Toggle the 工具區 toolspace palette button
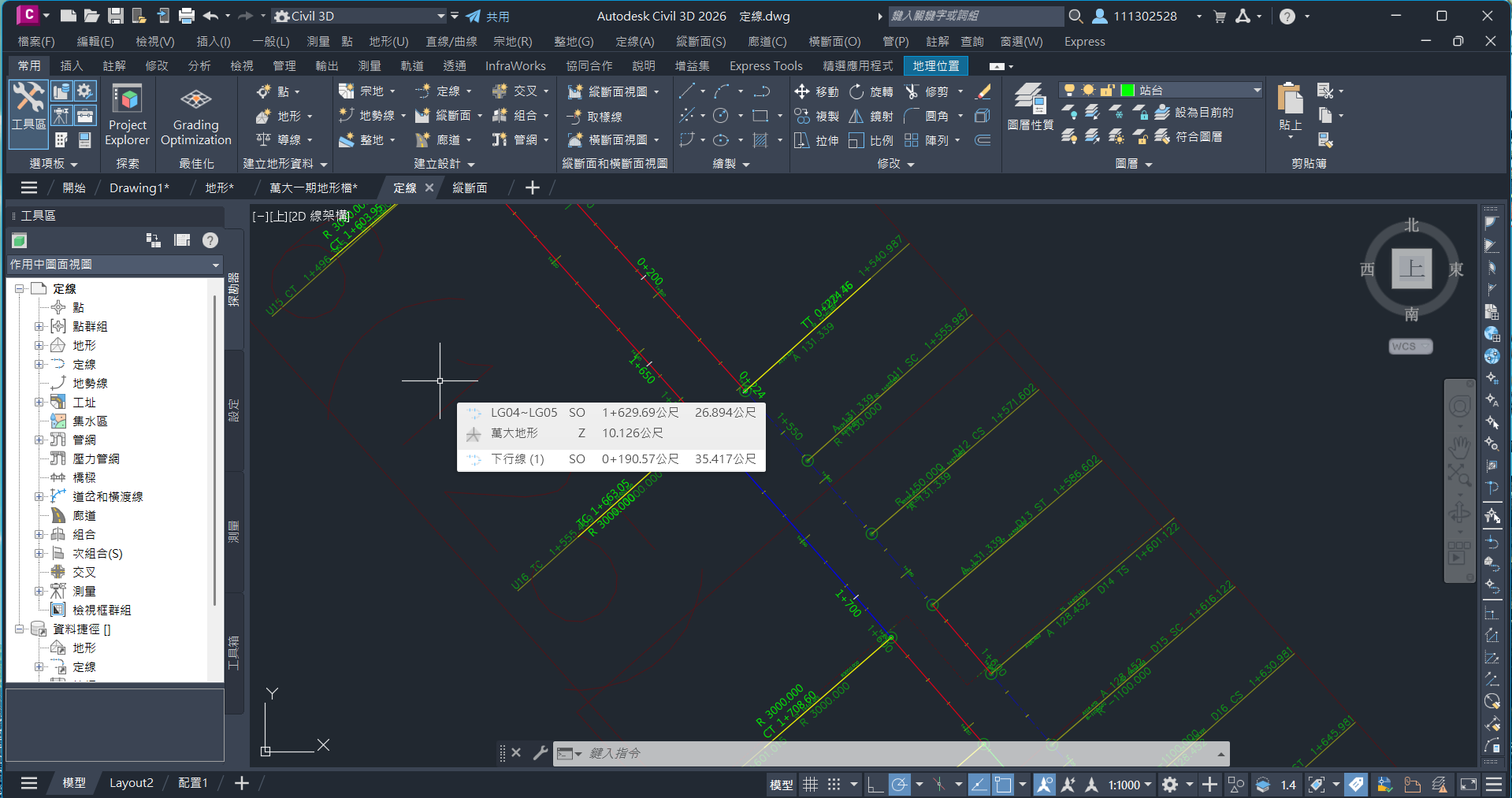The width and height of the screenshot is (1512, 798). click(x=28, y=114)
